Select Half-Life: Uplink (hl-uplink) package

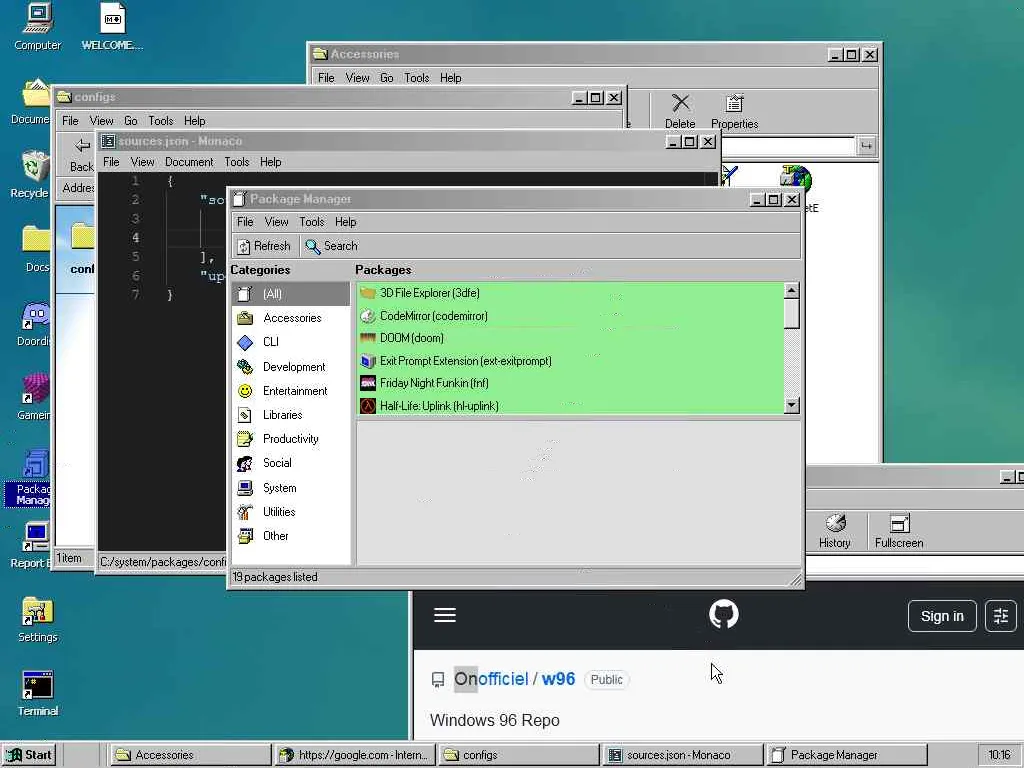[571, 406]
